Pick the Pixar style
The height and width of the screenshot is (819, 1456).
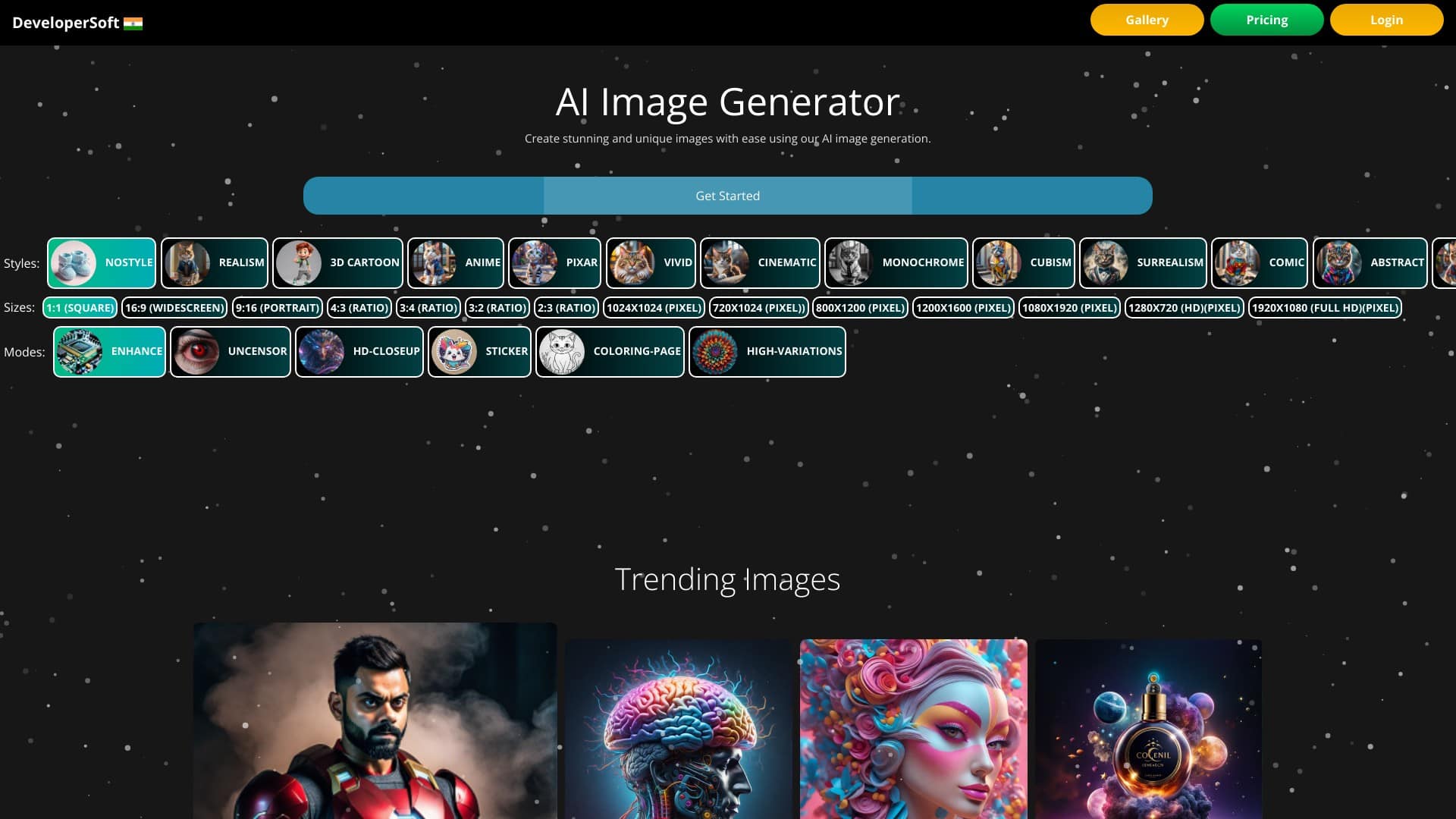[554, 262]
